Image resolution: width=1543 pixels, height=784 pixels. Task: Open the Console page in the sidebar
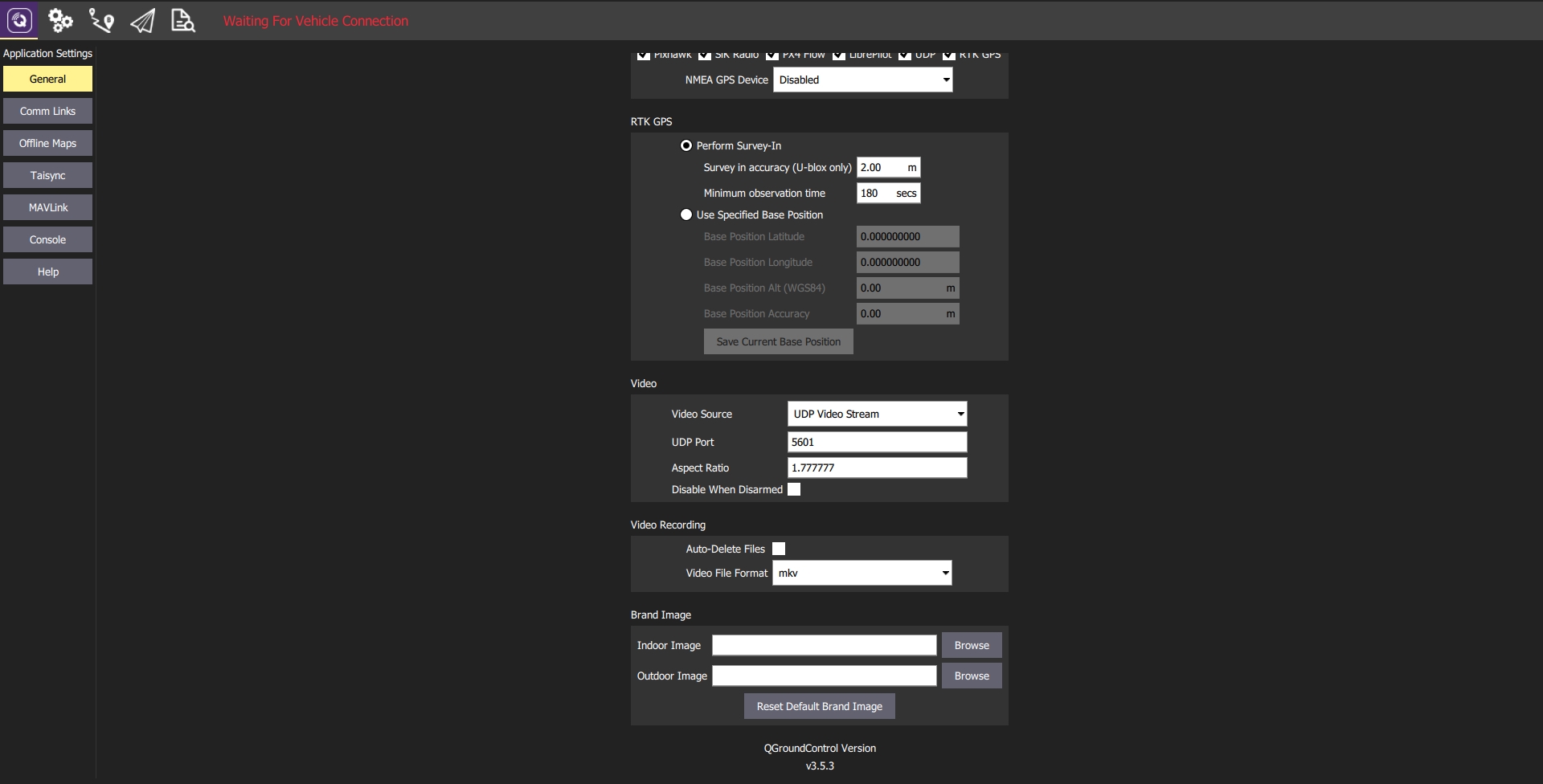(x=47, y=239)
